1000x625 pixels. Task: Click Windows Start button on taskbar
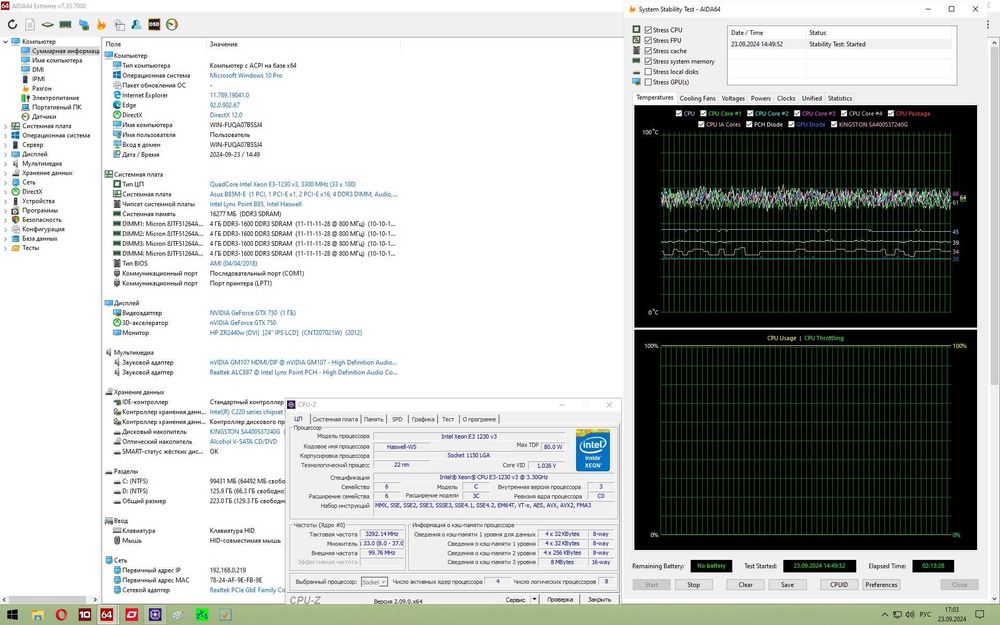13,615
